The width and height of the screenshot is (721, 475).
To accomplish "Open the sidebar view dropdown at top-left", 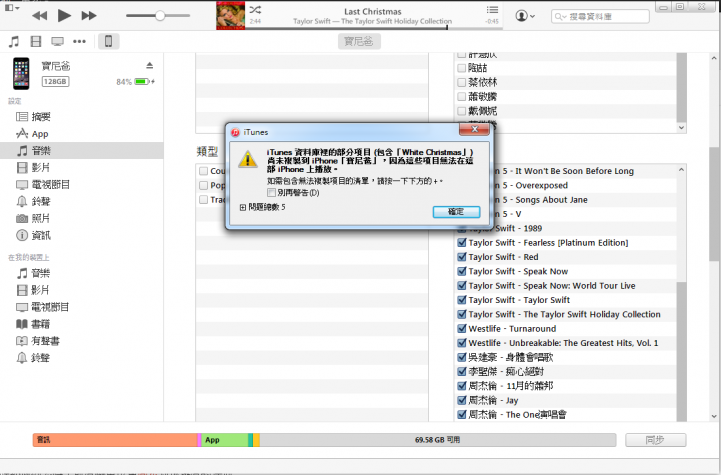I will pyautogui.click(x=12, y=8).
